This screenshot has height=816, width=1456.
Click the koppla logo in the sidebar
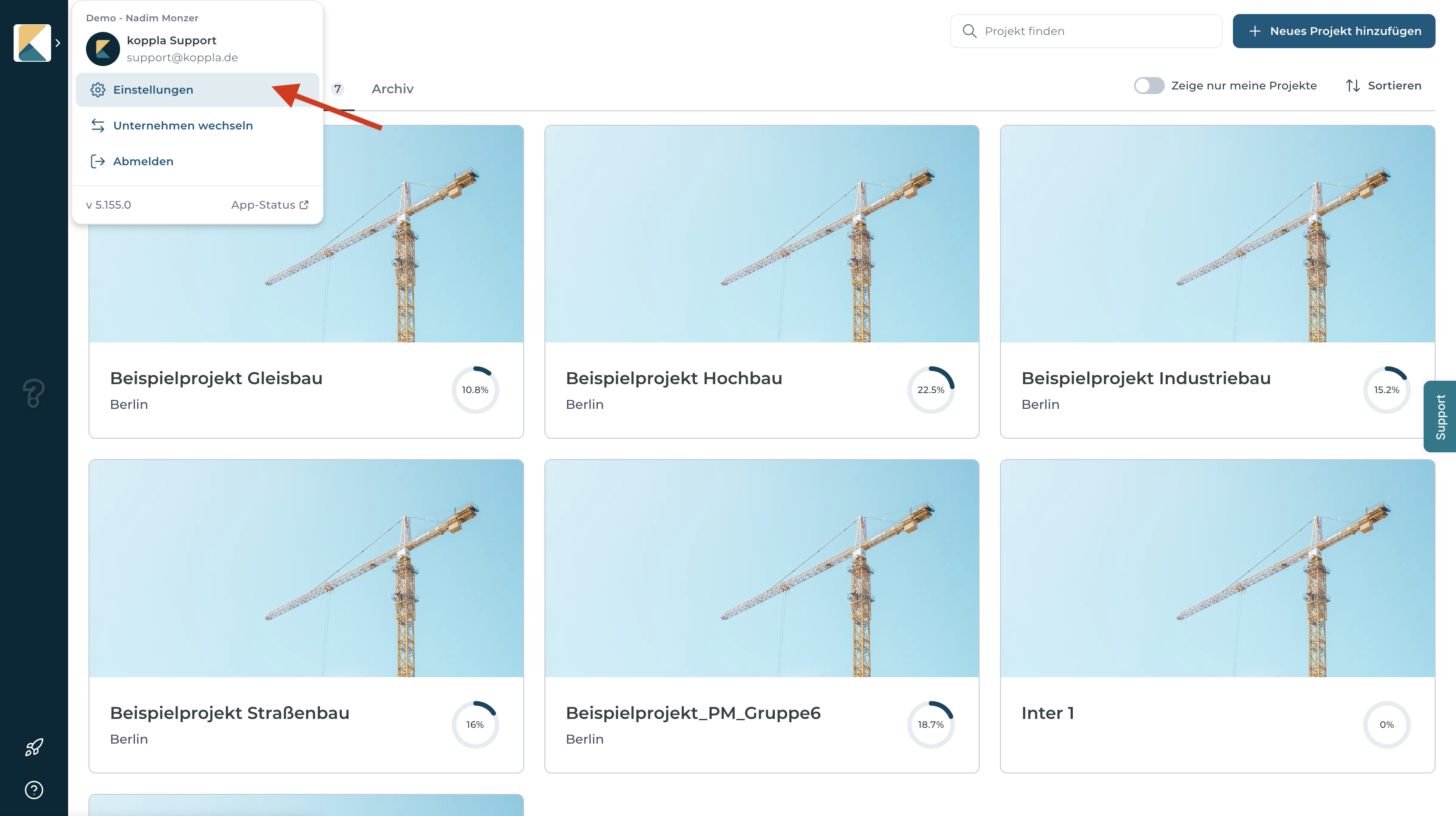pyautogui.click(x=32, y=43)
